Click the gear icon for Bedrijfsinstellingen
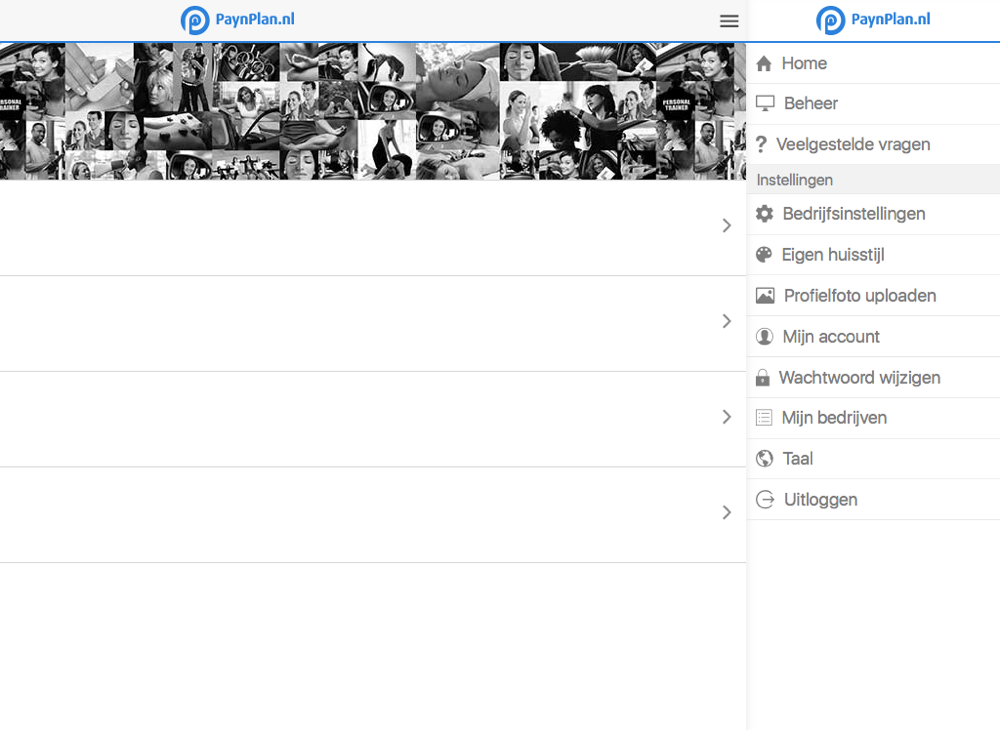1000x730 pixels. coord(764,214)
